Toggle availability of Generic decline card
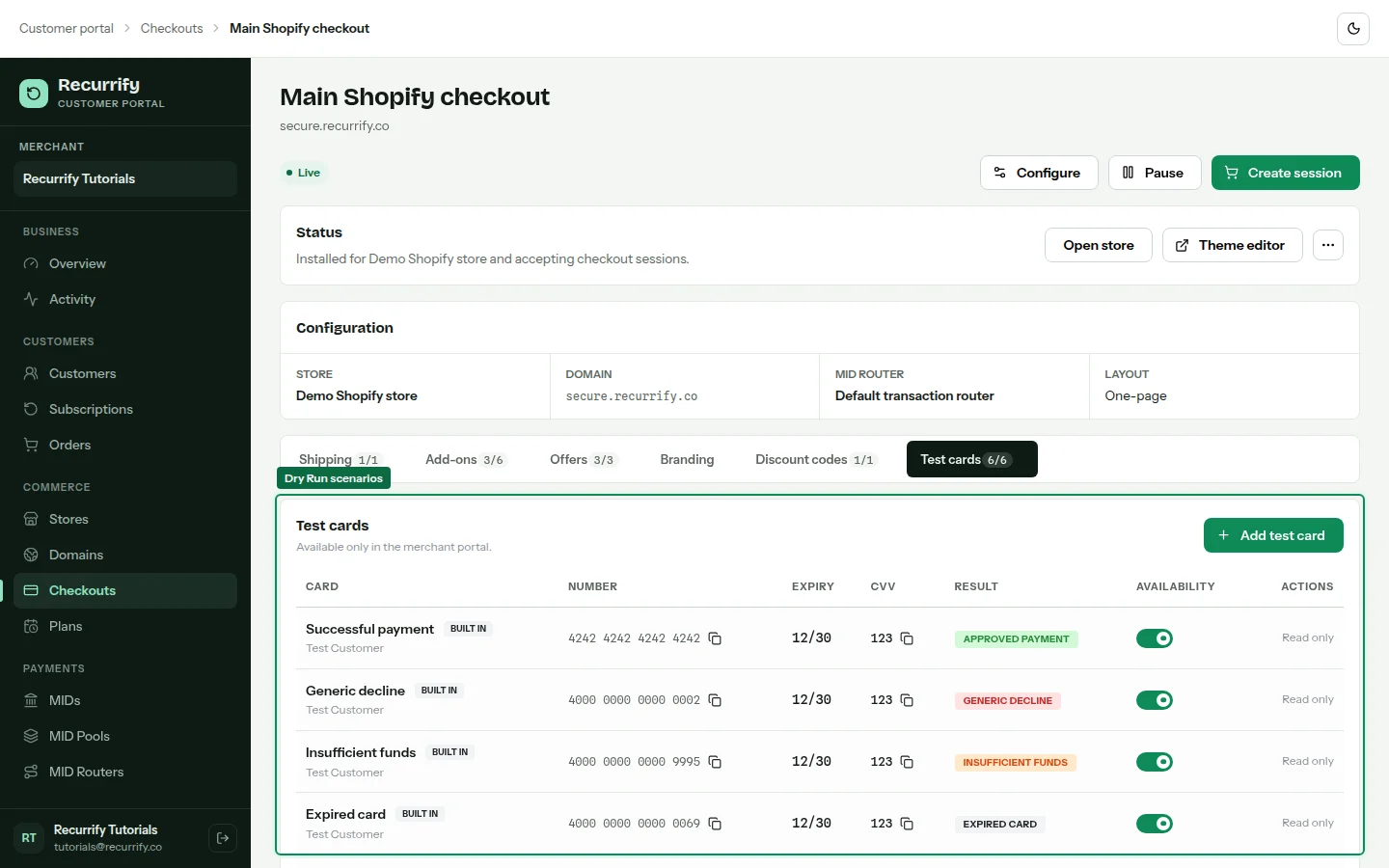Viewport: 1389px width, 868px height. (1154, 700)
